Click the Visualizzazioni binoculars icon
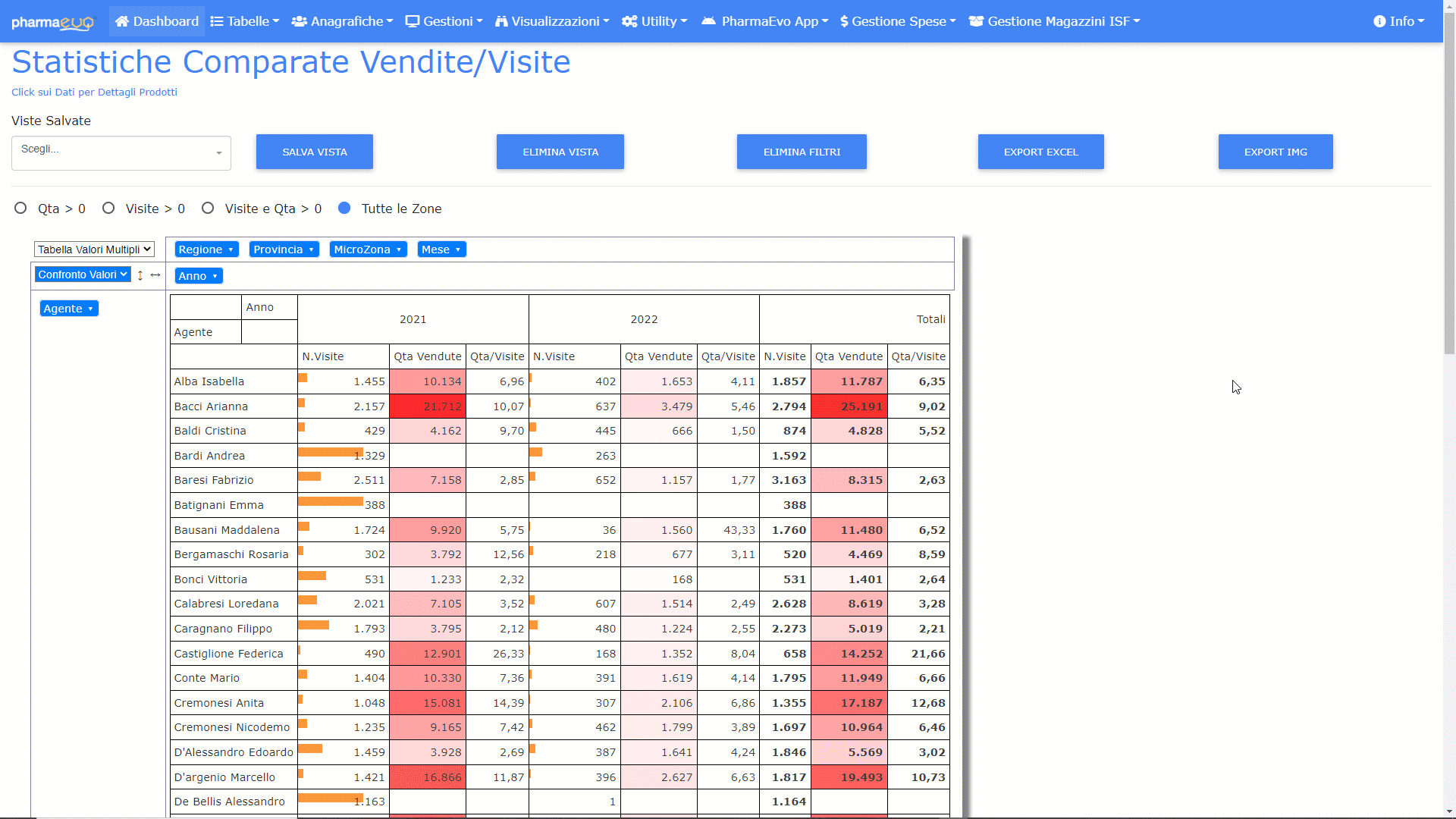Image resolution: width=1456 pixels, height=819 pixels. click(x=501, y=21)
